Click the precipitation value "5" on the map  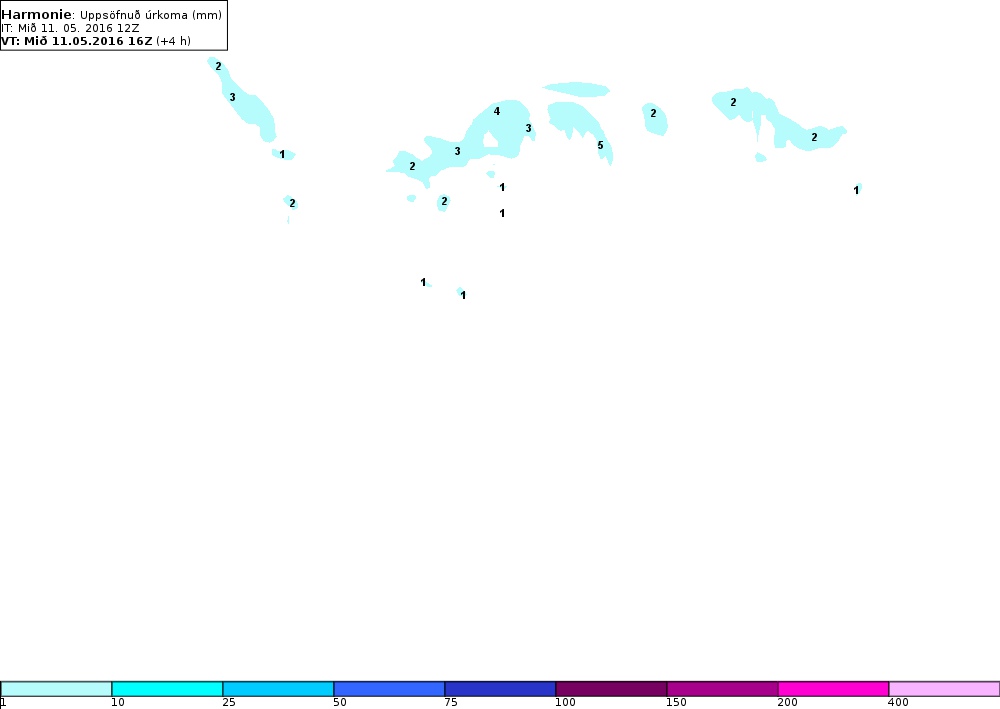(600, 145)
